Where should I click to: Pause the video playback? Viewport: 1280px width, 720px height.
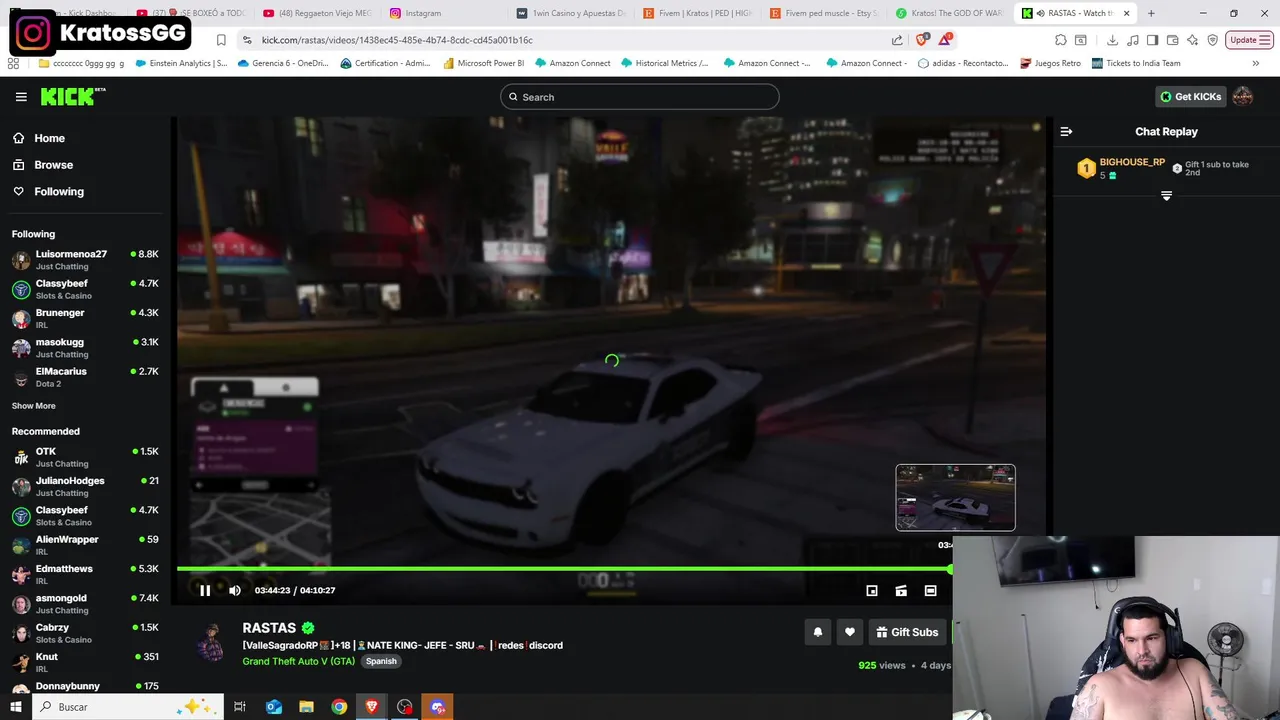pos(205,590)
